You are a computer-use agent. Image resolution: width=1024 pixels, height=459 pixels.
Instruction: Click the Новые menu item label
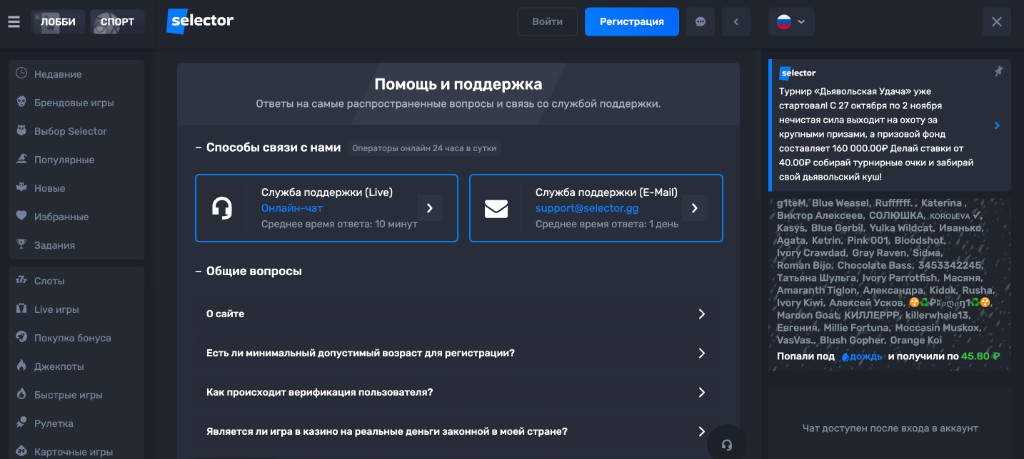(50, 188)
